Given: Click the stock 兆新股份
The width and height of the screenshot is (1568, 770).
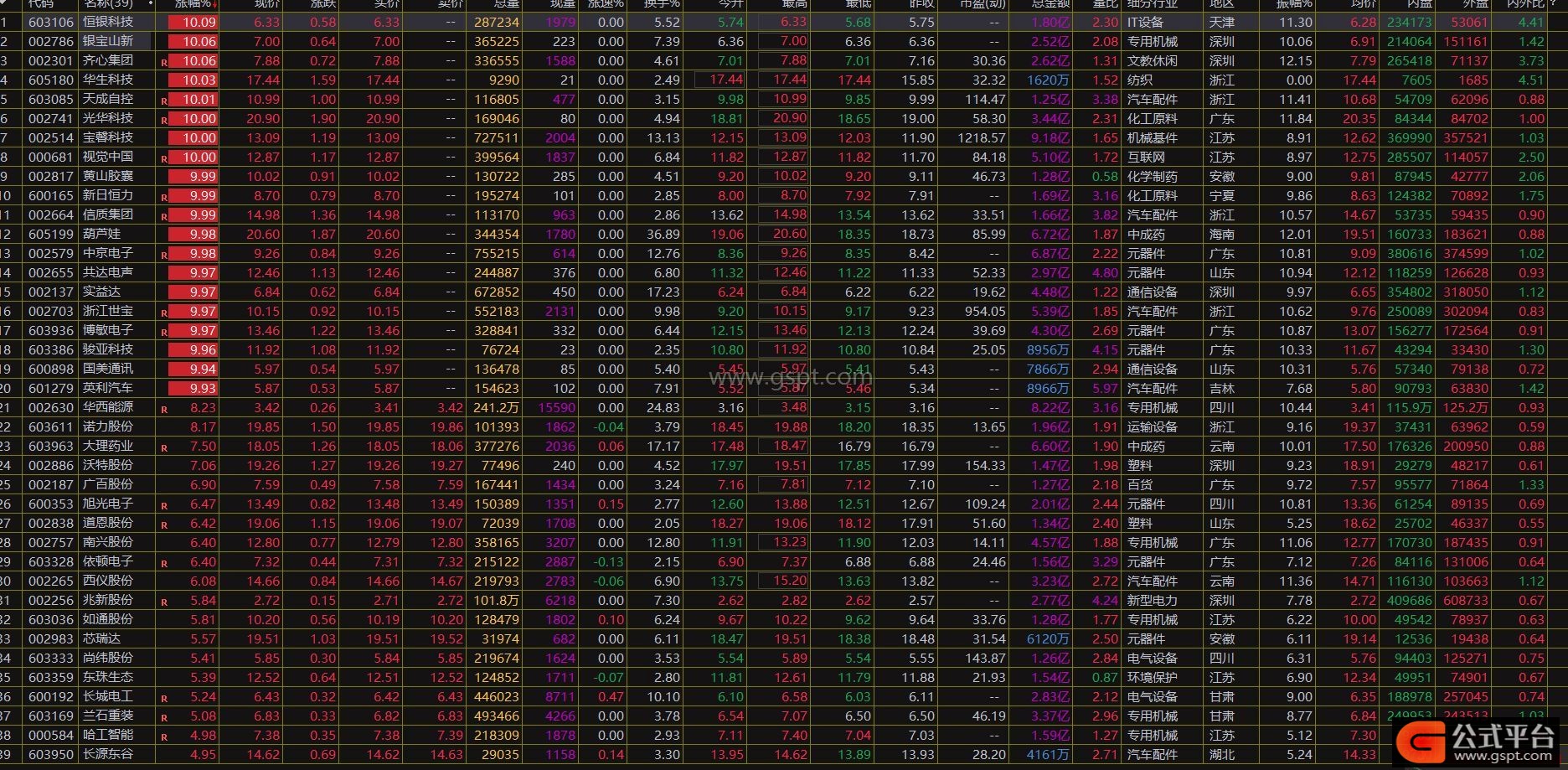Looking at the screenshot, I should (x=108, y=600).
